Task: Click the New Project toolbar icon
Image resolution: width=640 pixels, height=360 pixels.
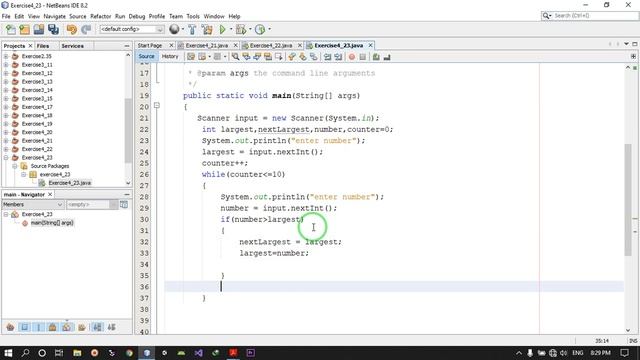Action: (24, 29)
